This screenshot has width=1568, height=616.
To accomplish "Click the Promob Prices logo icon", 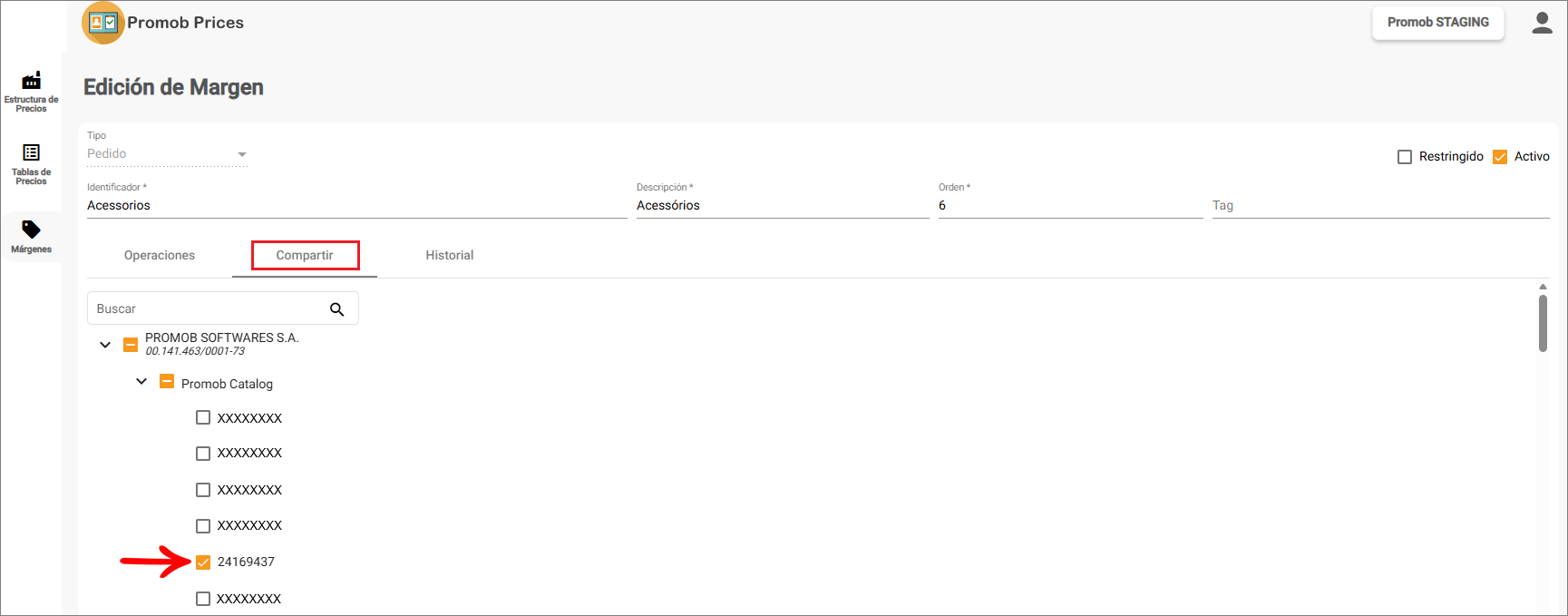I will tap(102, 23).
